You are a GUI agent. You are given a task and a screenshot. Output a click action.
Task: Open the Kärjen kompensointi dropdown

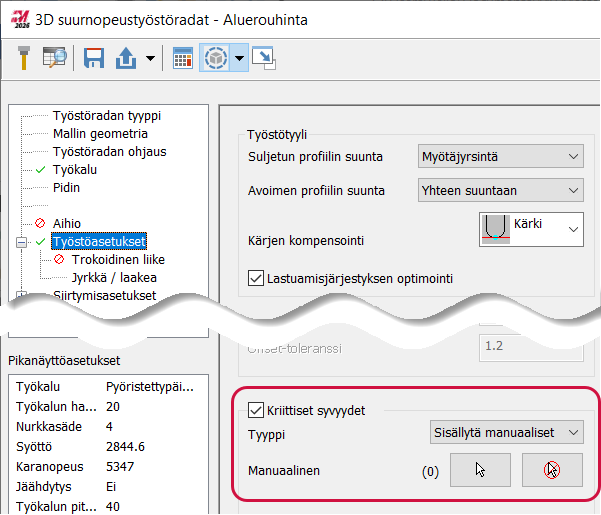click(x=531, y=230)
